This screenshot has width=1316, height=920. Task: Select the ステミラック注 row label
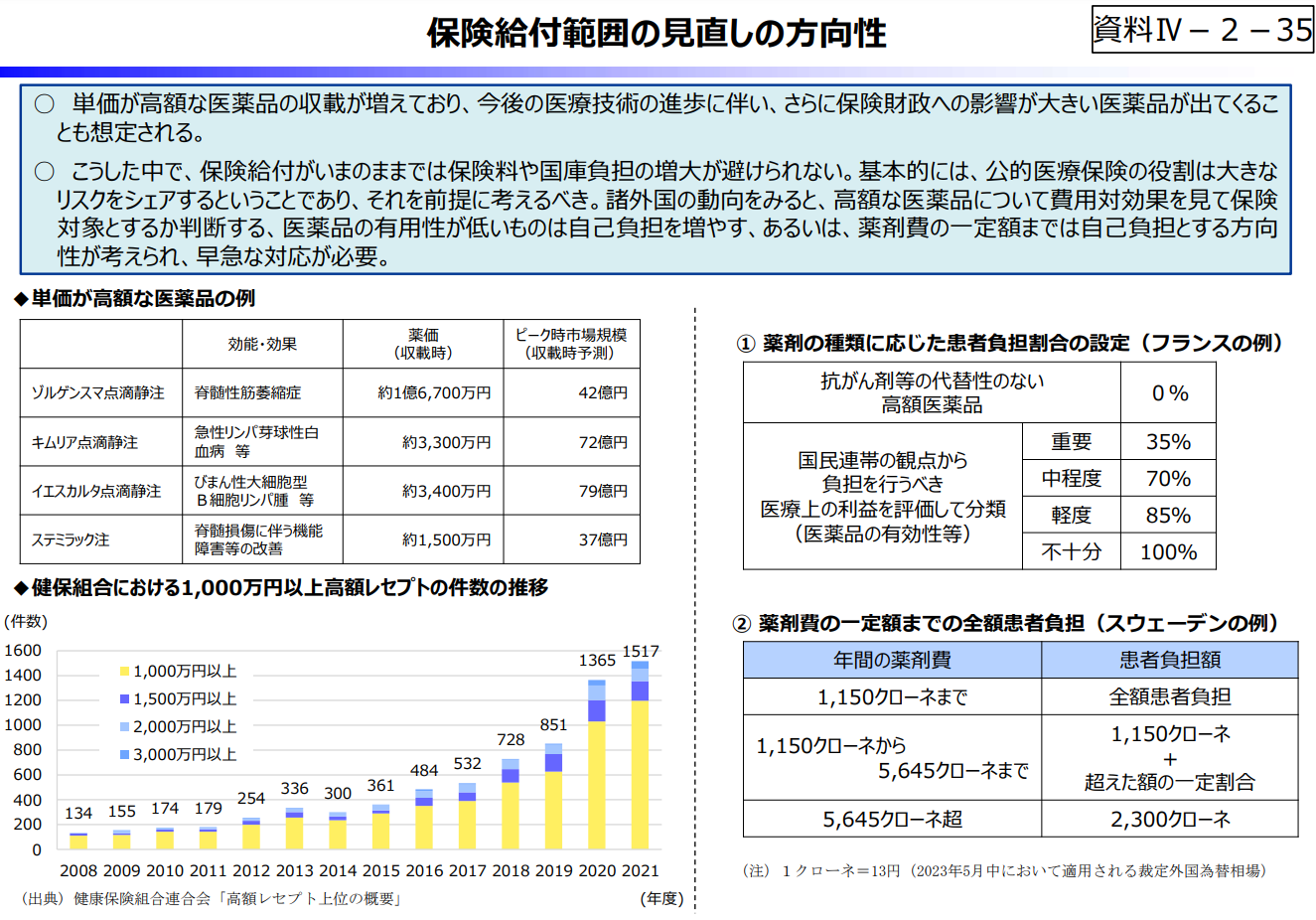coord(100,539)
